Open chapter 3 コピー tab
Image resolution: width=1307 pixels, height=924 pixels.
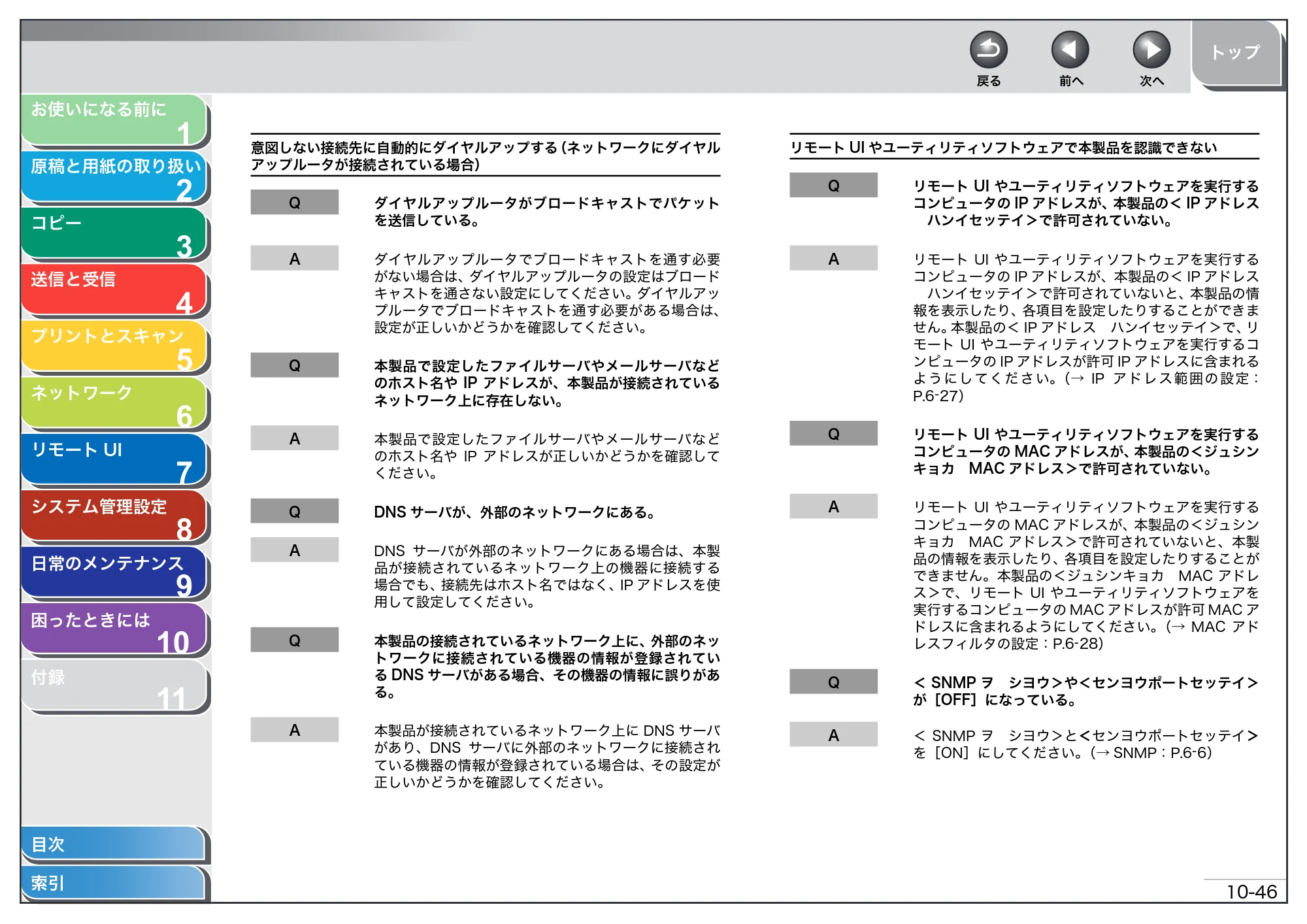pos(114,233)
